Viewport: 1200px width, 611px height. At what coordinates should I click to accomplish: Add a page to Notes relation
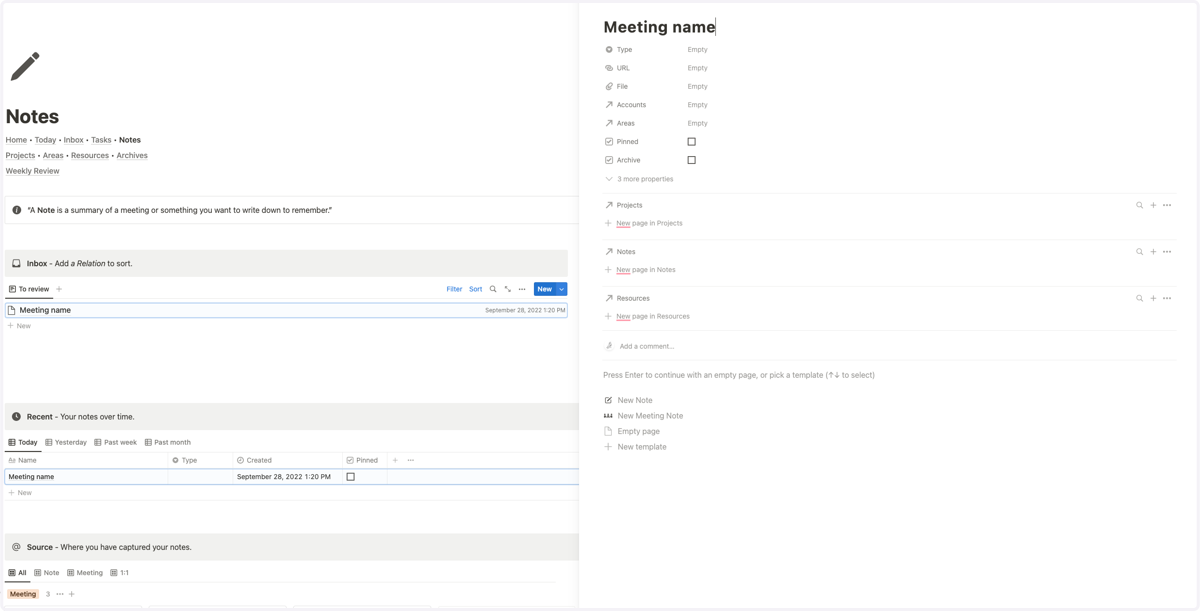(1153, 252)
